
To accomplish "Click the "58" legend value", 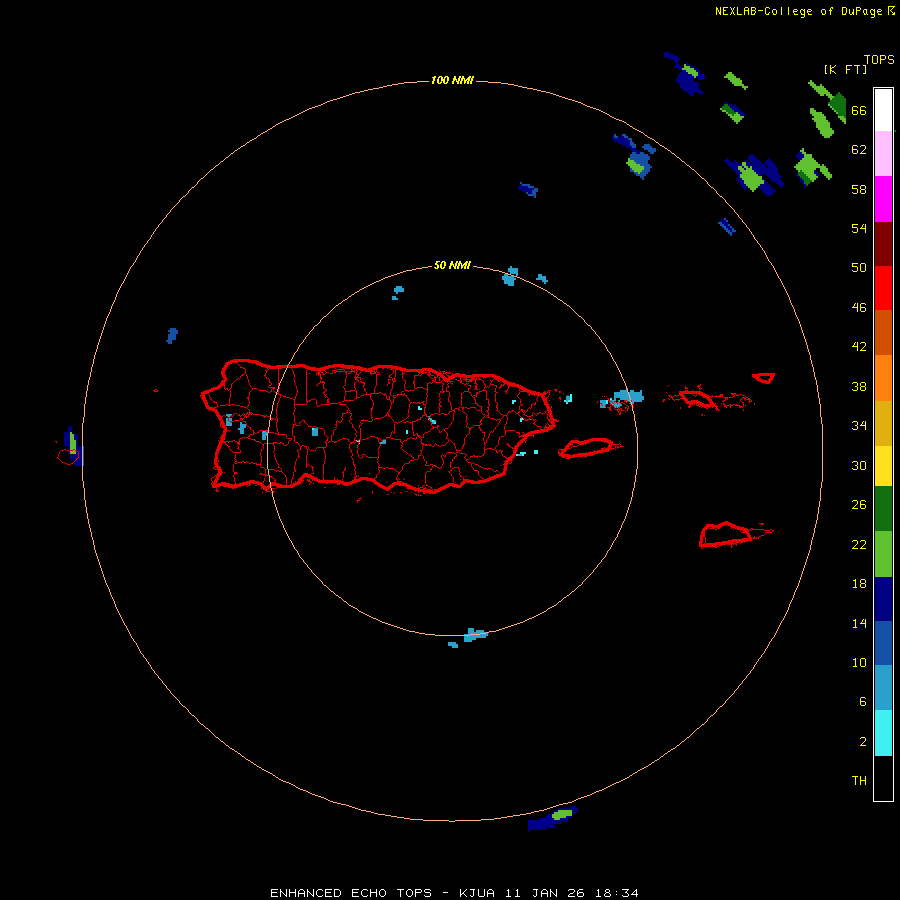I will click(x=859, y=189).
